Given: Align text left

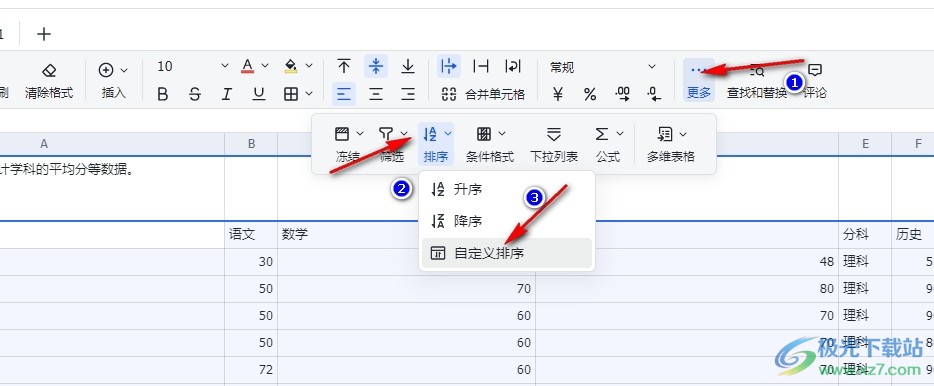Looking at the screenshot, I should tap(344, 94).
